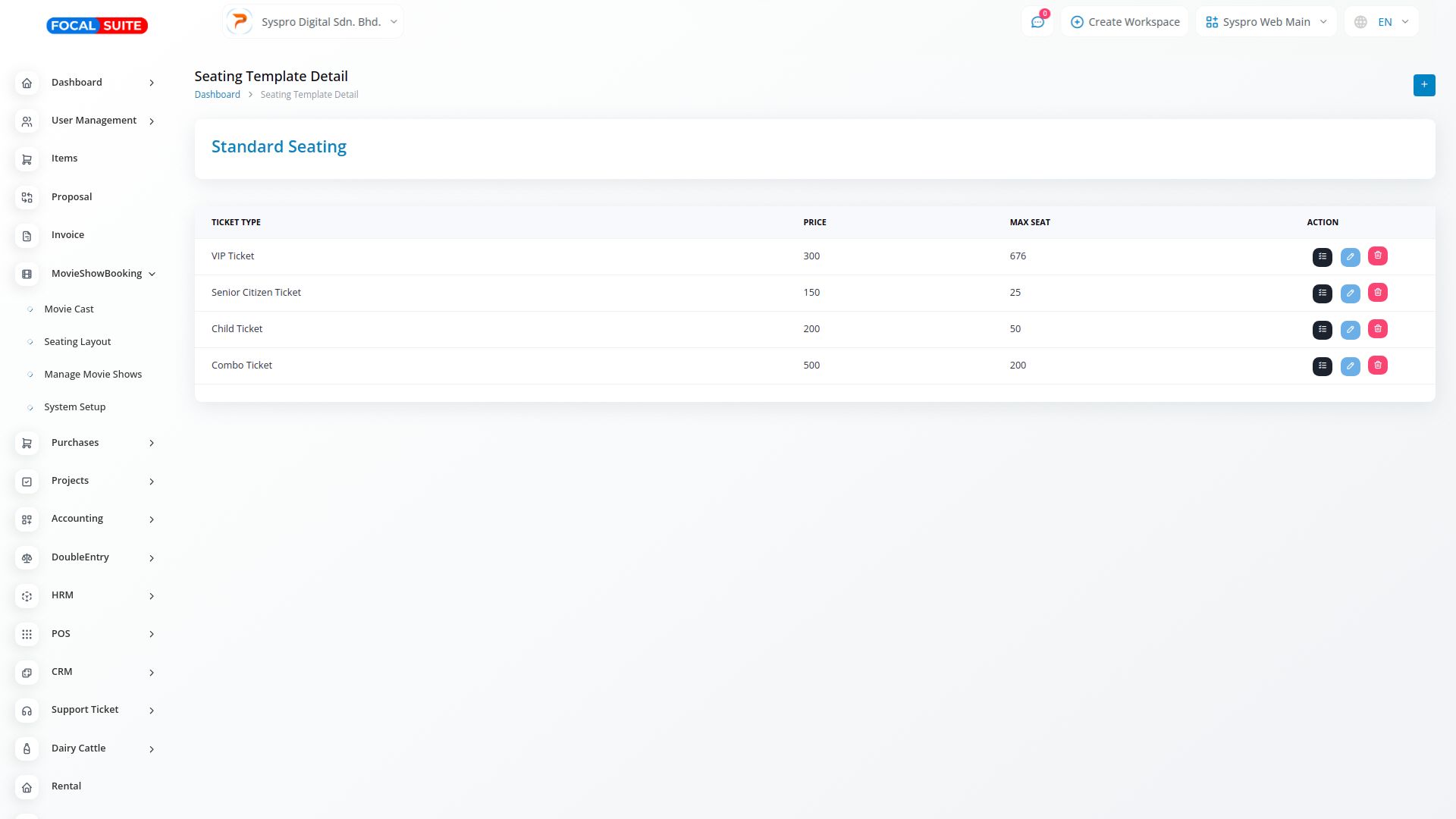The width and height of the screenshot is (1456, 819).
Task: Open the Syspro Web Main workspace dropdown
Action: click(x=1266, y=22)
